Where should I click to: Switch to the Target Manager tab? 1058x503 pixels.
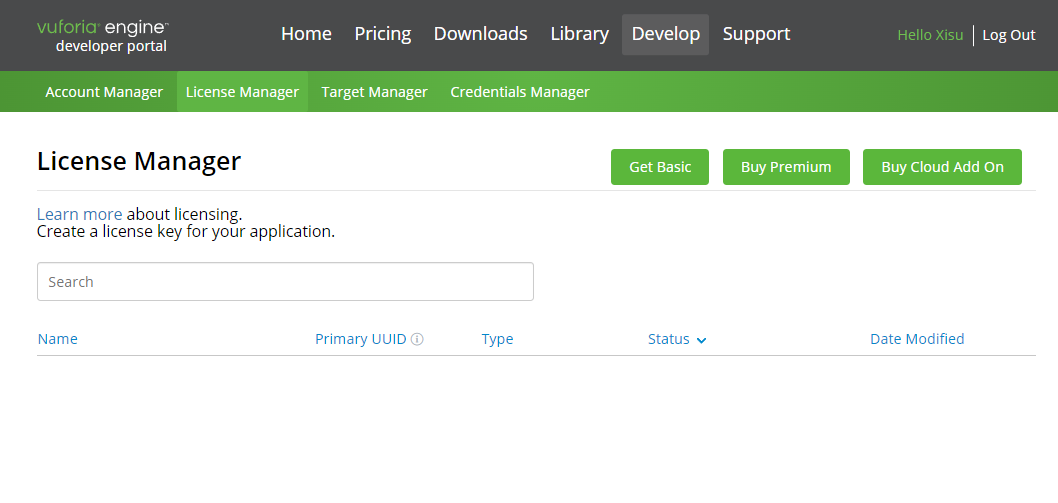point(374,92)
